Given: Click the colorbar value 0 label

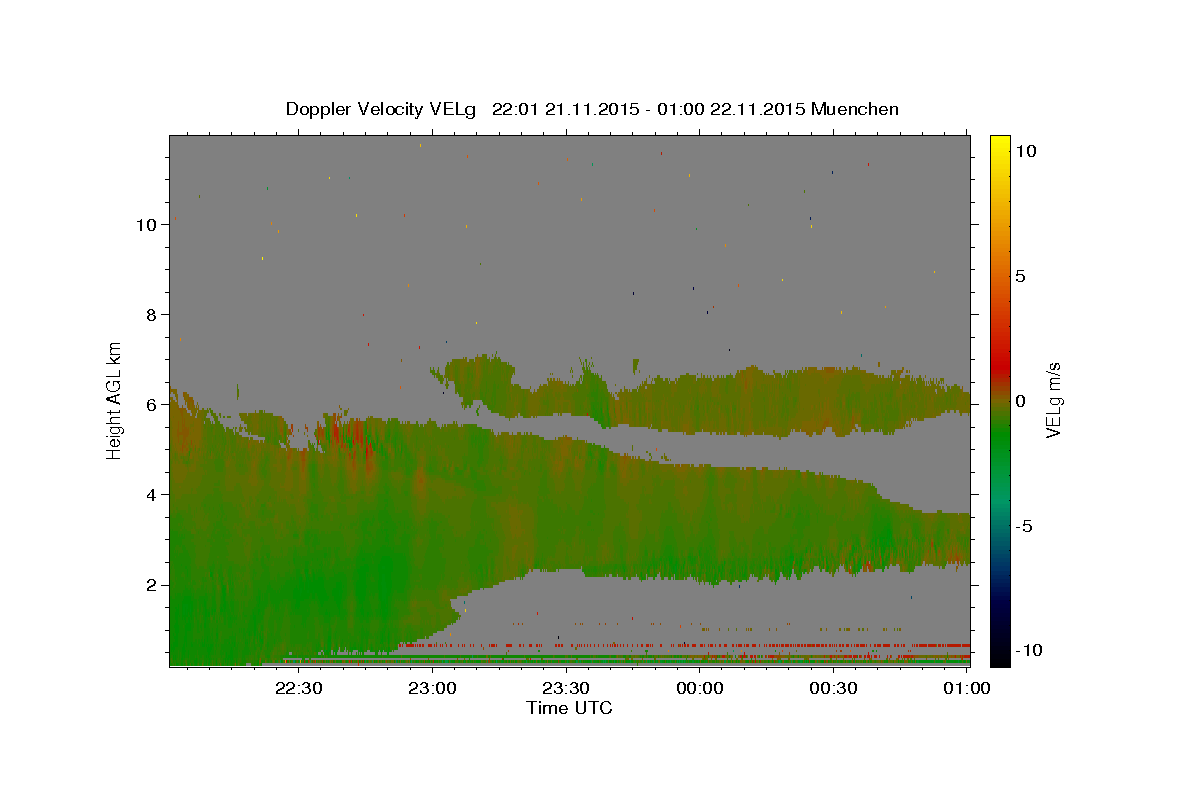Looking at the screenshot, I should pos(1021,401).
